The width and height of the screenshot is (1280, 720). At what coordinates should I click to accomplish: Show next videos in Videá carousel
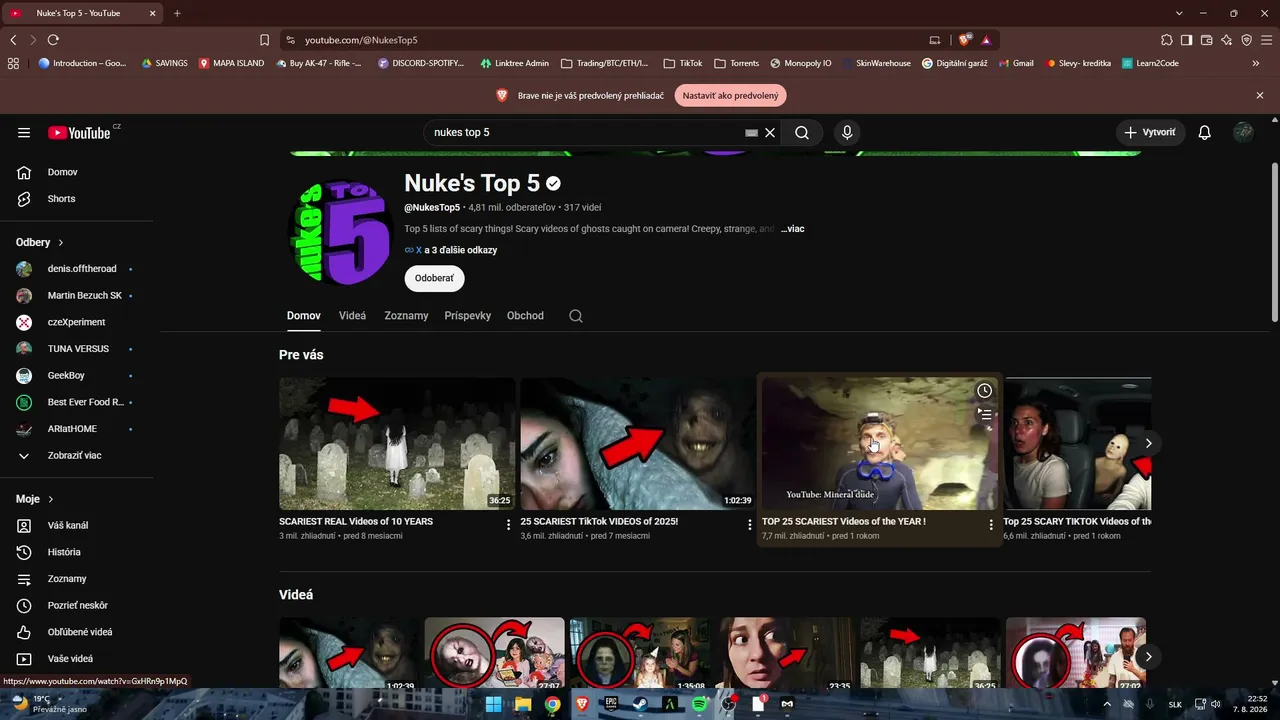(x=1149, y=657)
